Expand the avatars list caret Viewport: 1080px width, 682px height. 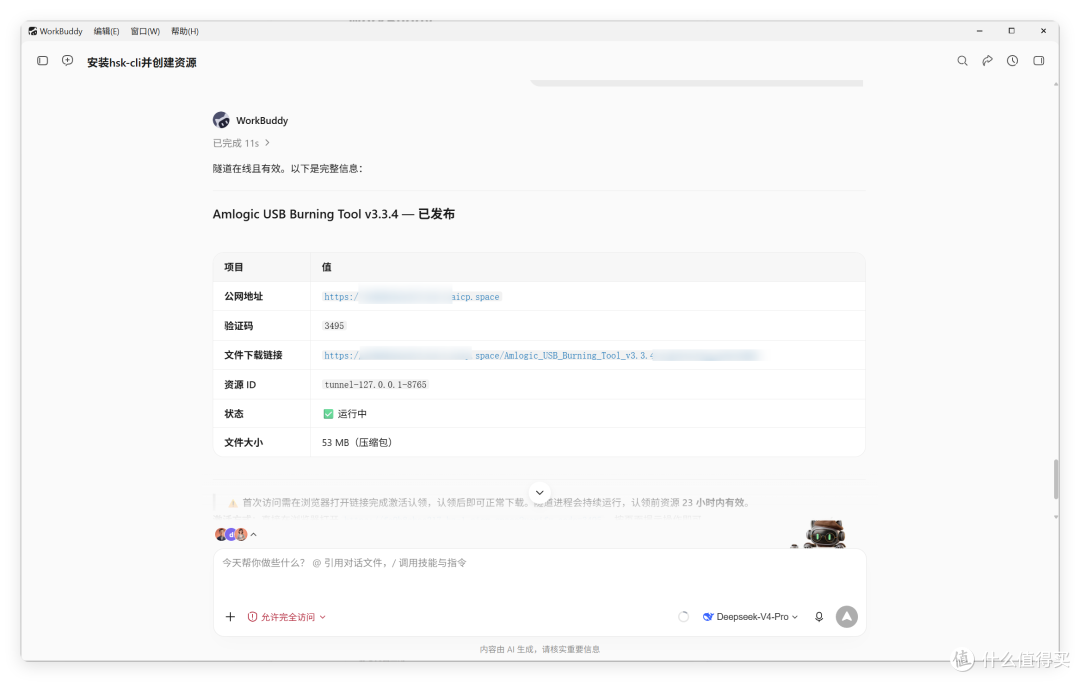(253, 535)
